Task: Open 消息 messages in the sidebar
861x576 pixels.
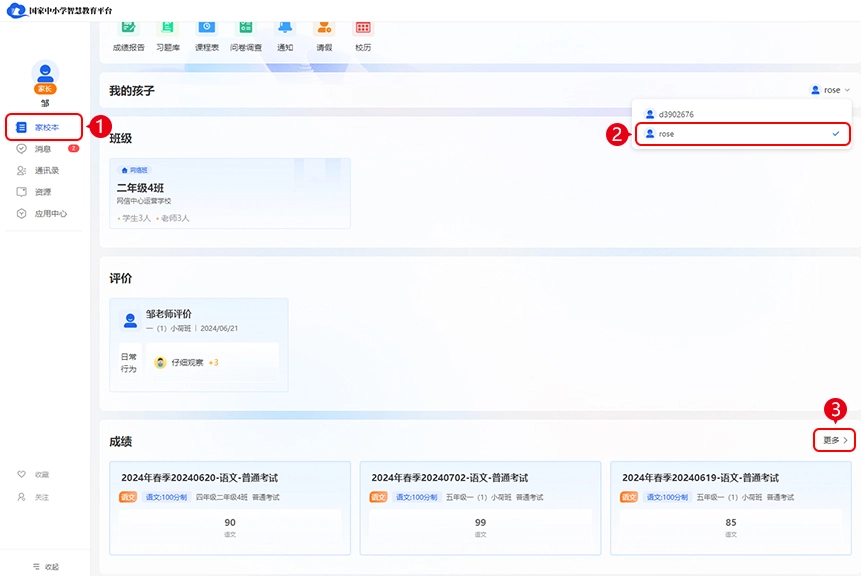Action: pos(42,149)
